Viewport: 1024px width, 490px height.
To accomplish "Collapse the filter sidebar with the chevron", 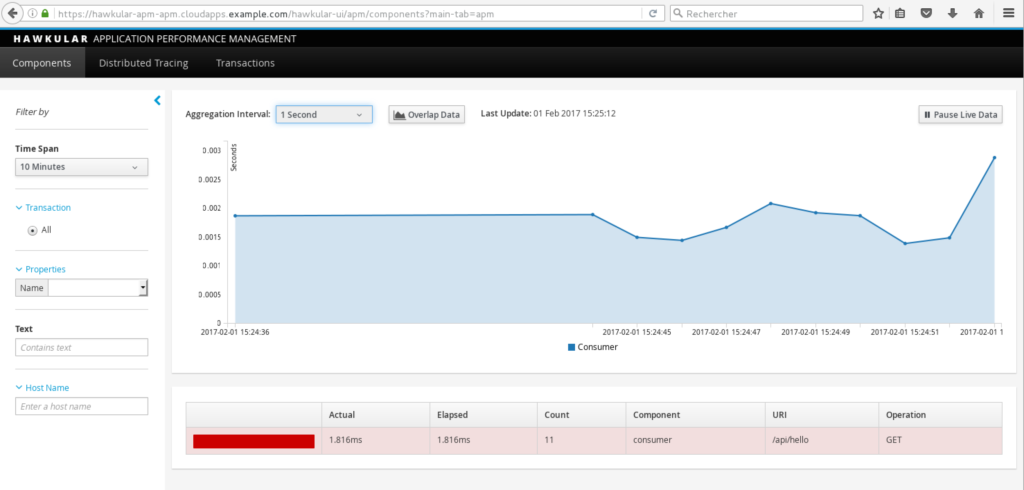I will [x=157, y=100].
